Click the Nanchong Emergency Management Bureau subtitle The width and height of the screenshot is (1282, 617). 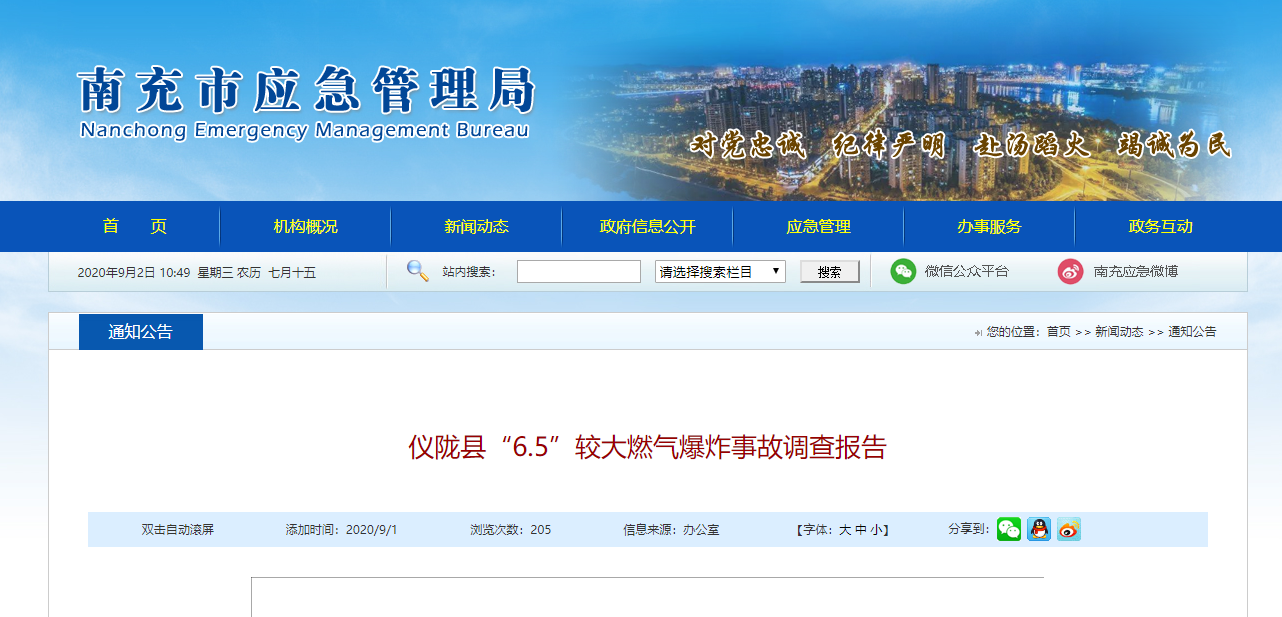click(x=304, y=130)
